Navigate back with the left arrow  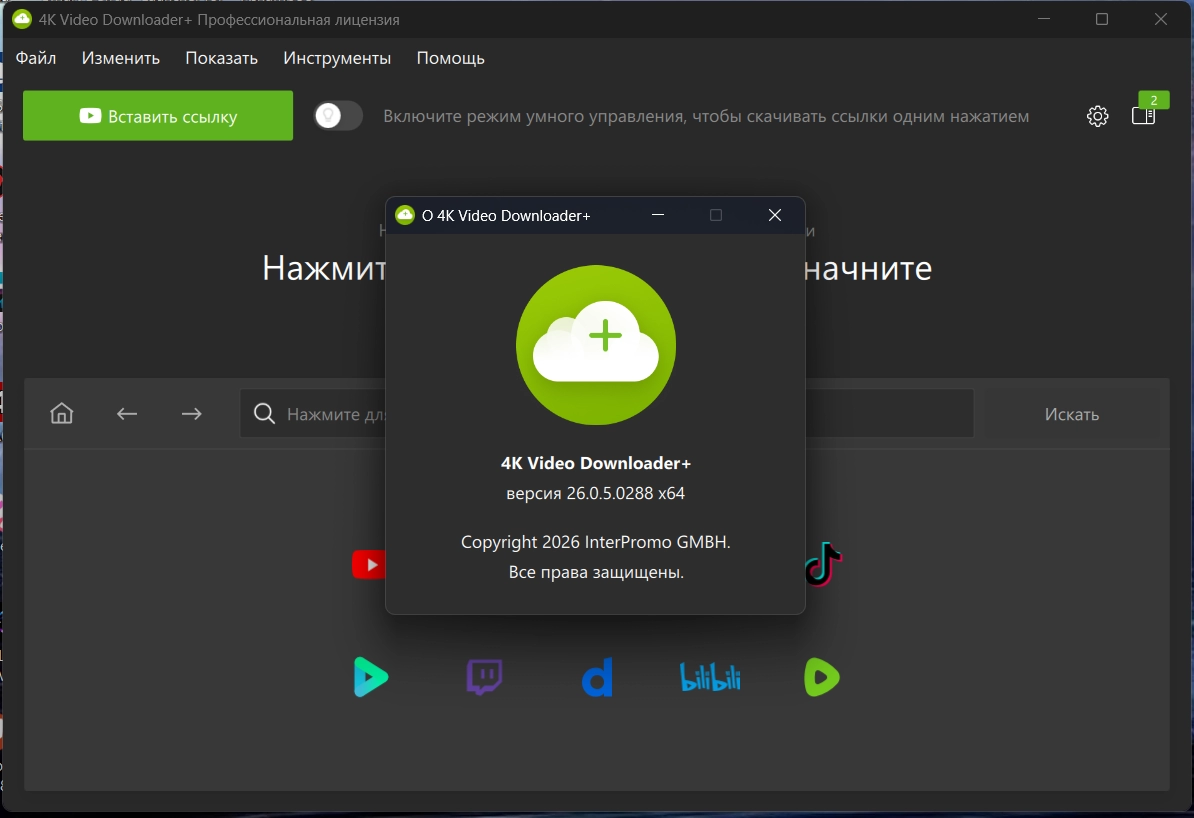pyautogui.click(x=126, y=414)
